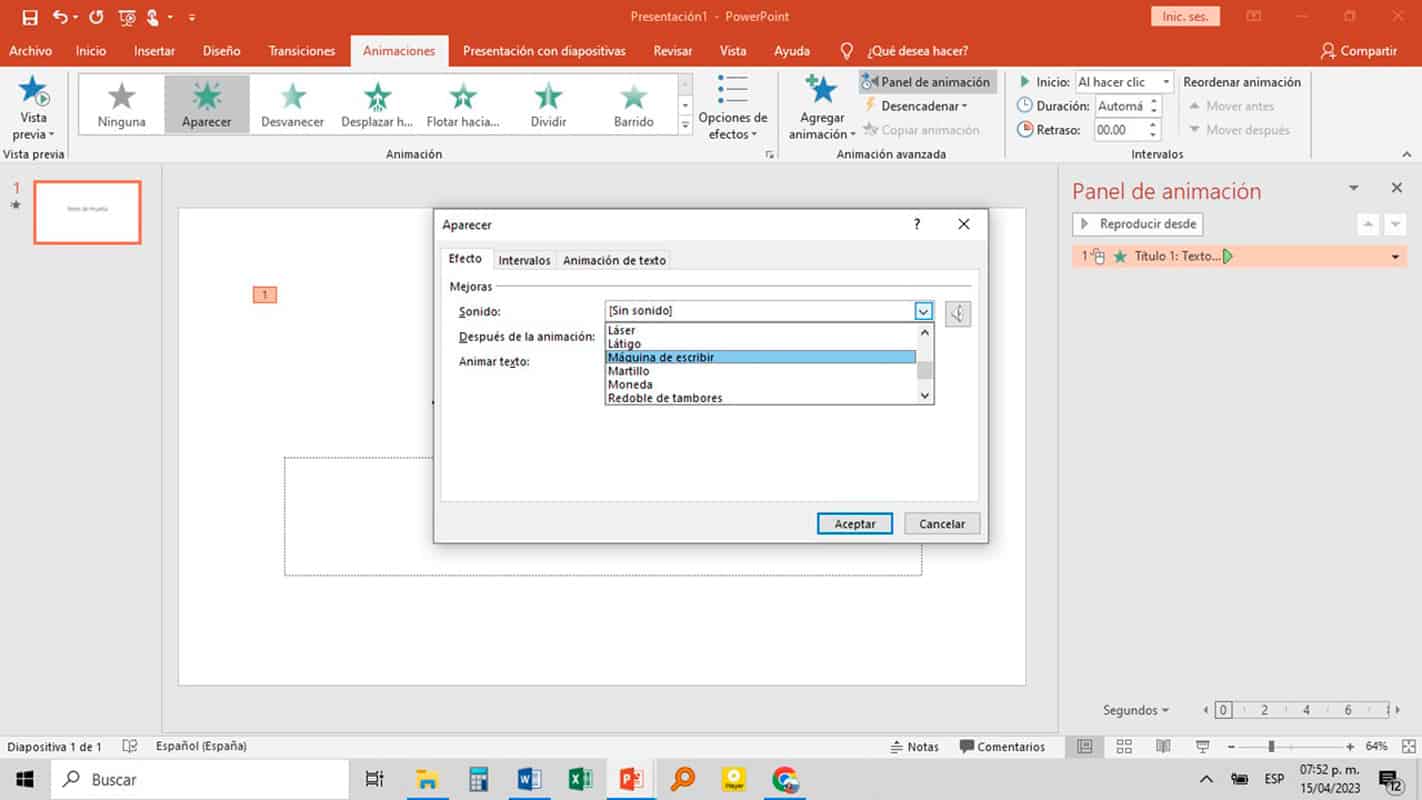Switch to the Animación de texto tab
This screenshot has height=800, width=1422.
[x=614, y=260]
